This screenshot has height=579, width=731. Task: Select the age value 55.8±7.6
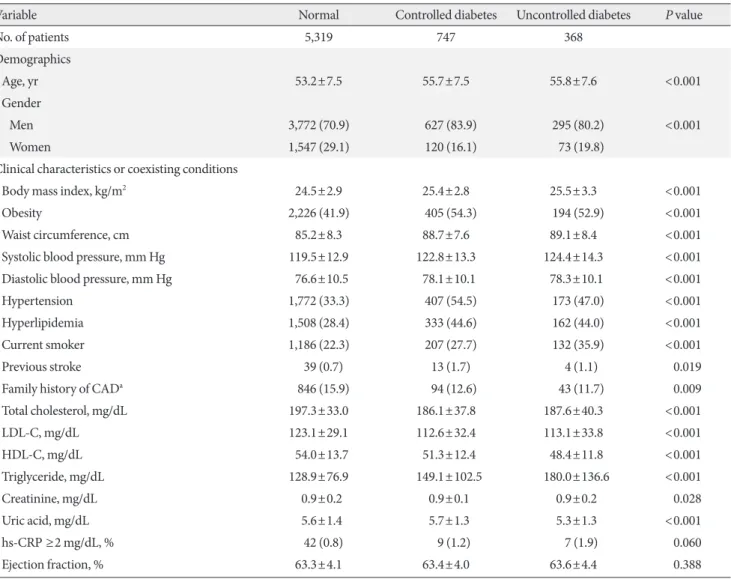click(573, 81)
